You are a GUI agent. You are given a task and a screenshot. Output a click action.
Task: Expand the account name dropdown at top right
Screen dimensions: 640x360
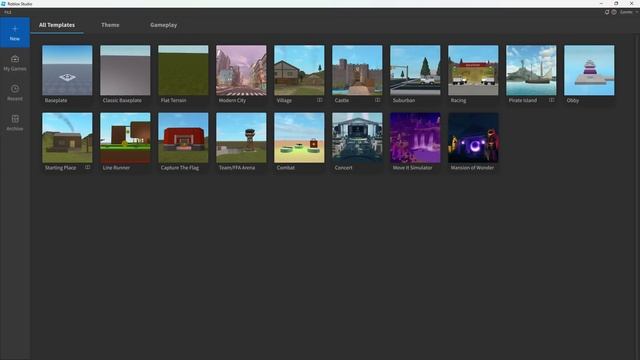(x=629, y=12)
